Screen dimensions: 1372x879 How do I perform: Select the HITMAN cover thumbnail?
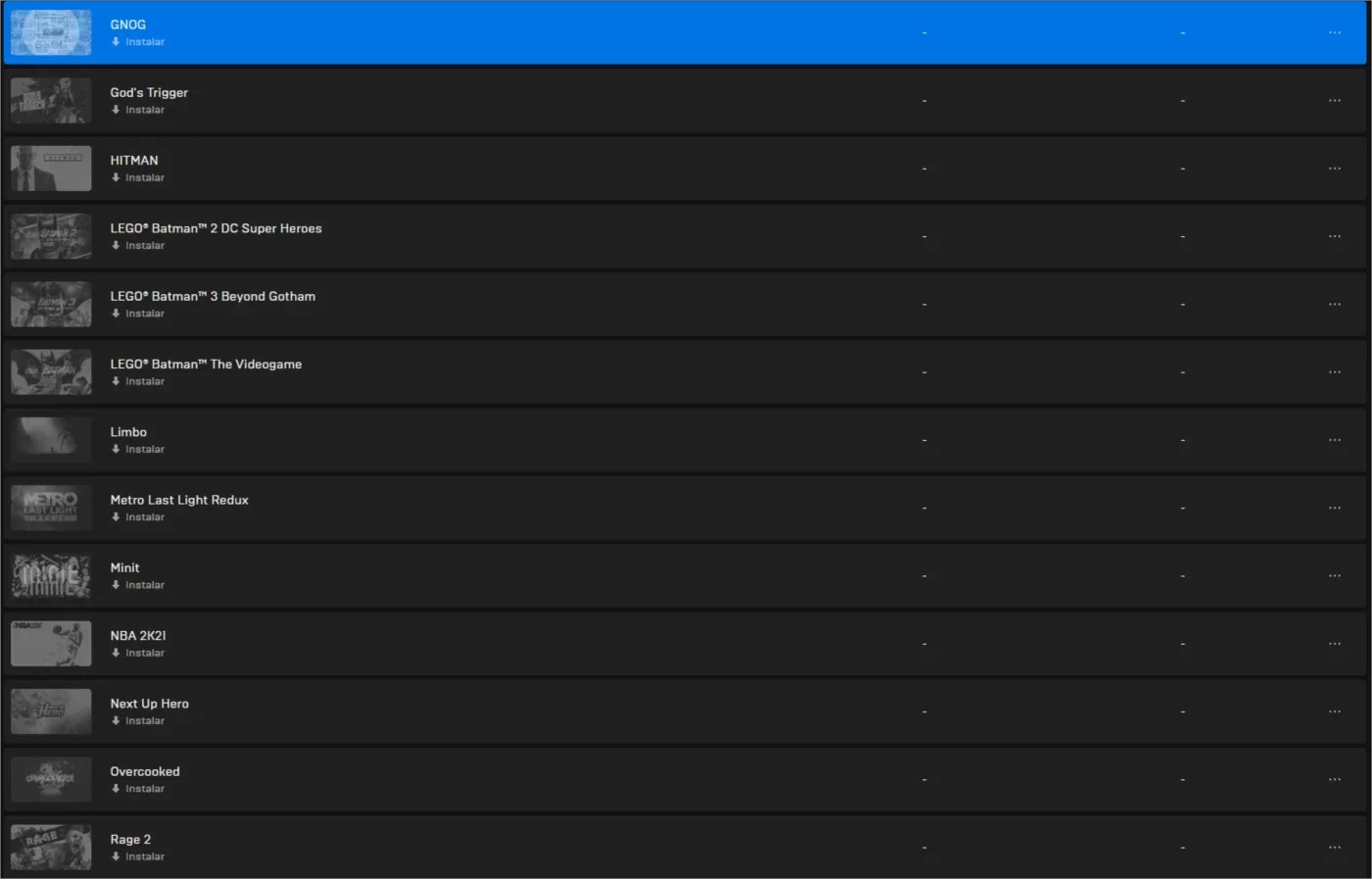point(51,169)
